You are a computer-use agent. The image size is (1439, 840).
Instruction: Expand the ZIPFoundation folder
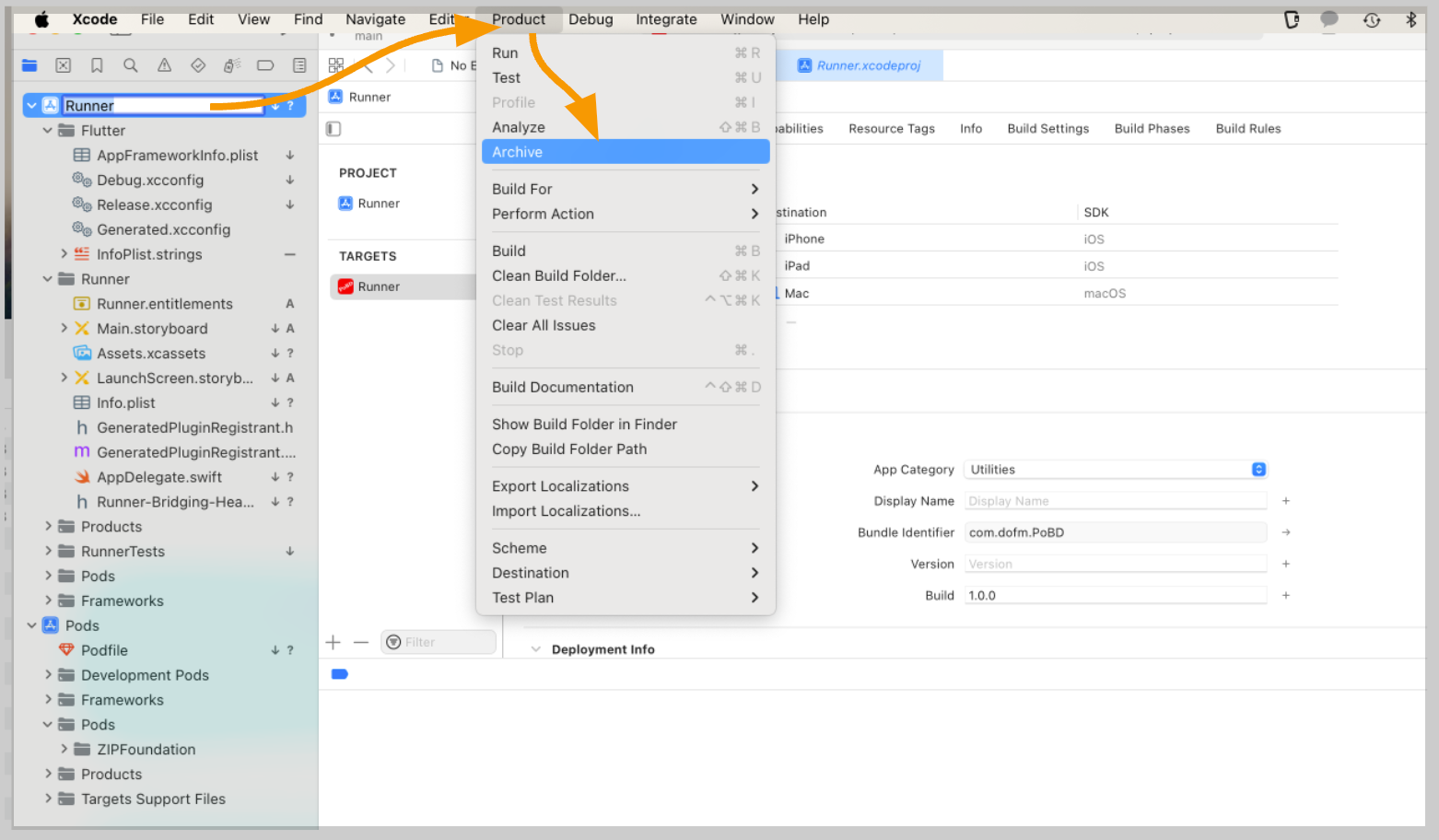pos(64,749)
